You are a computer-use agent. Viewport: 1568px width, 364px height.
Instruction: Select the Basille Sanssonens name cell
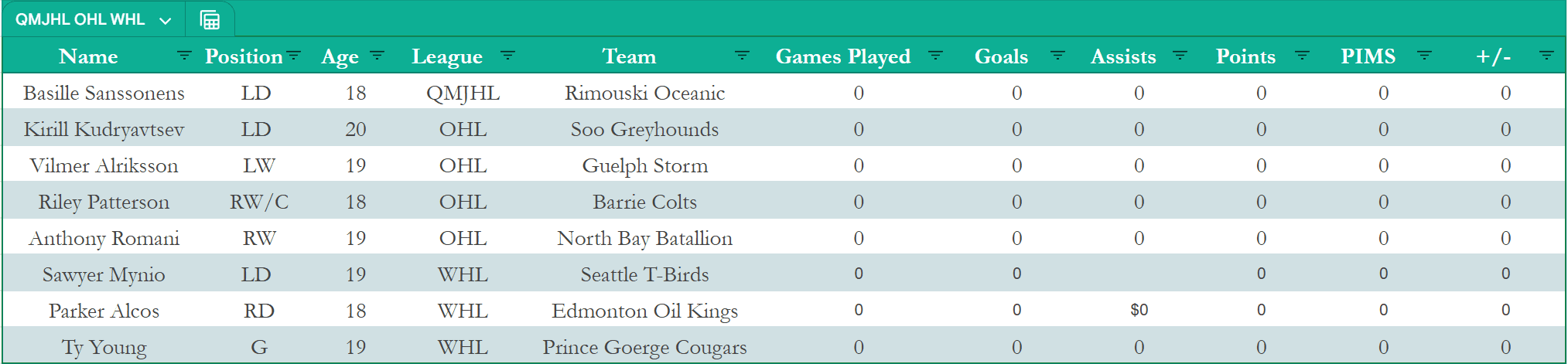[x=104, y=93]
